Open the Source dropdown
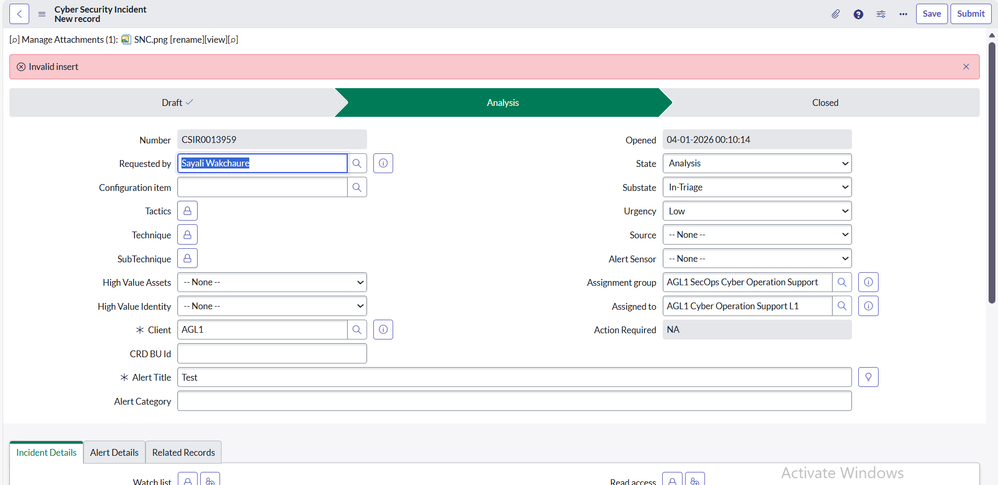The image size is (998, 485). tap(757, 235)
